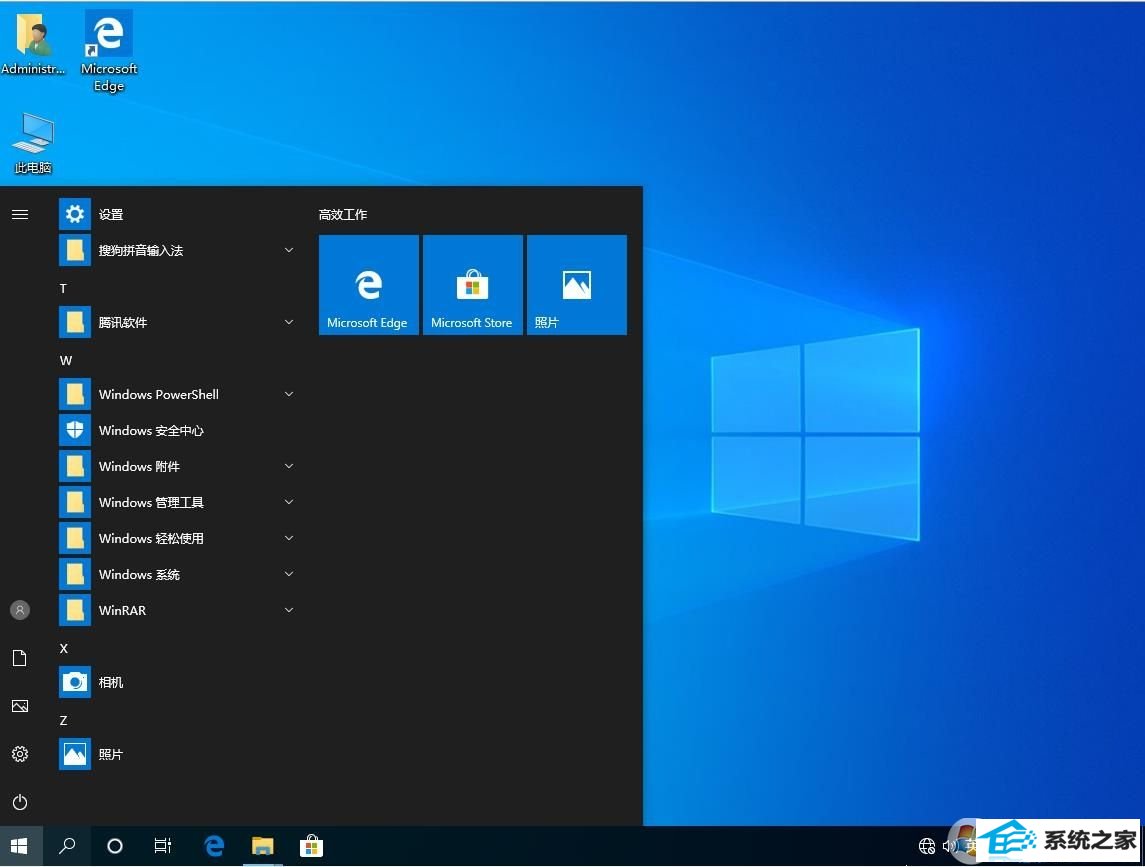Select the 此电脑 desktop icon

click(33, 143)
